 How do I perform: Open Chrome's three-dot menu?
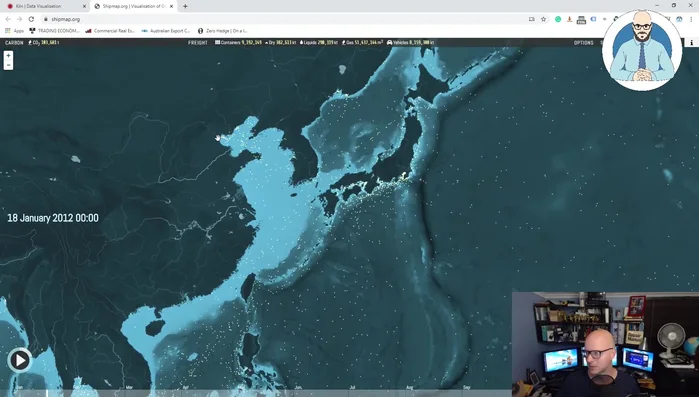click(691, 19)
